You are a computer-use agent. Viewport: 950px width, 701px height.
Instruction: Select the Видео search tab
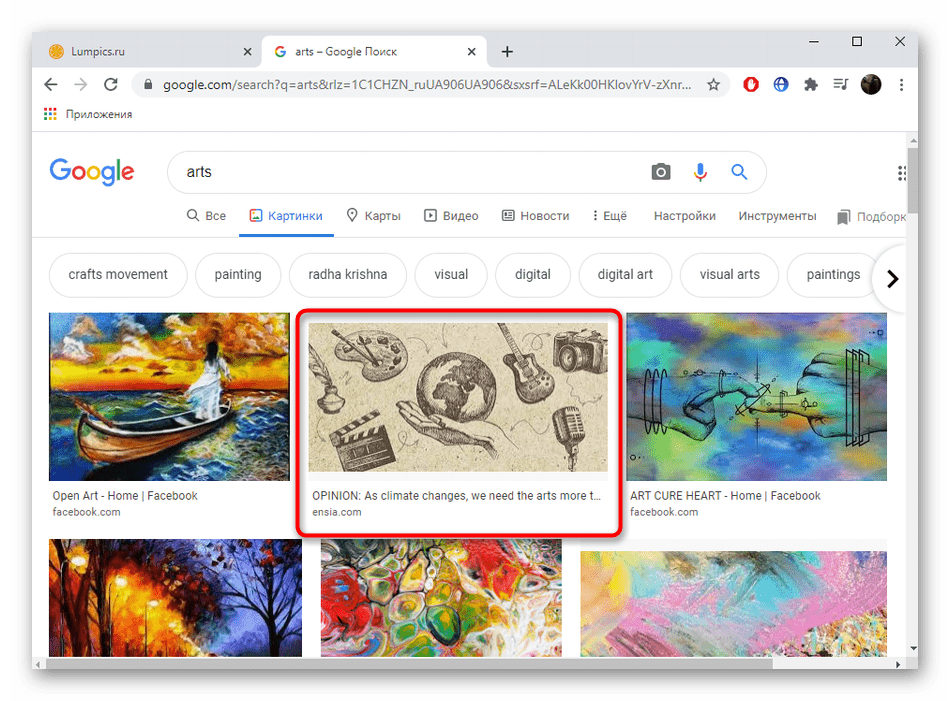451,216
